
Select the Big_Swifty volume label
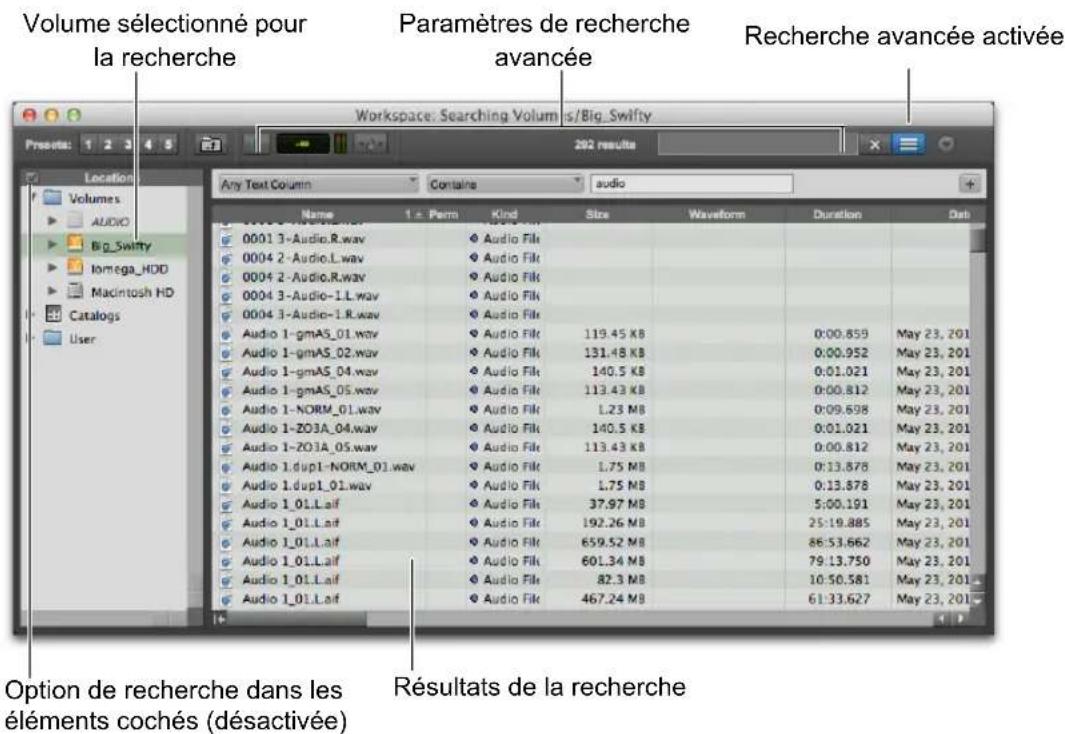coord(121,245)
